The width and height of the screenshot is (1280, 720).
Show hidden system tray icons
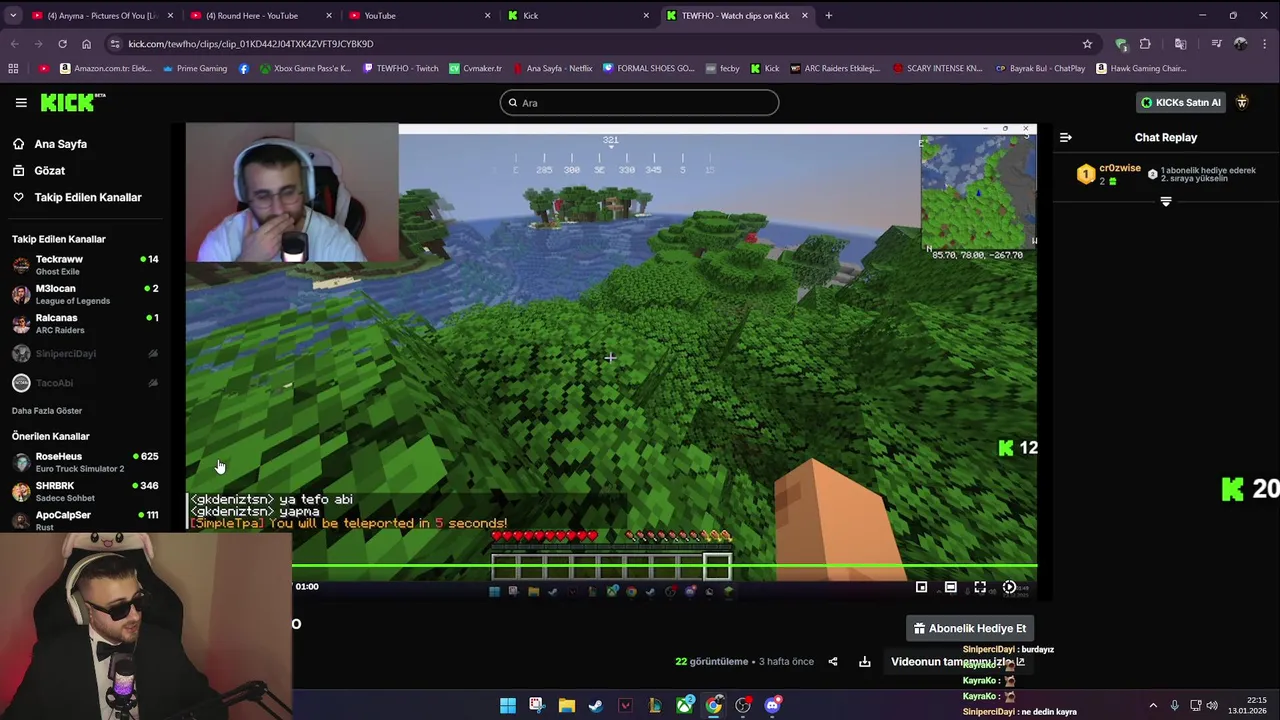point(1152,705)
